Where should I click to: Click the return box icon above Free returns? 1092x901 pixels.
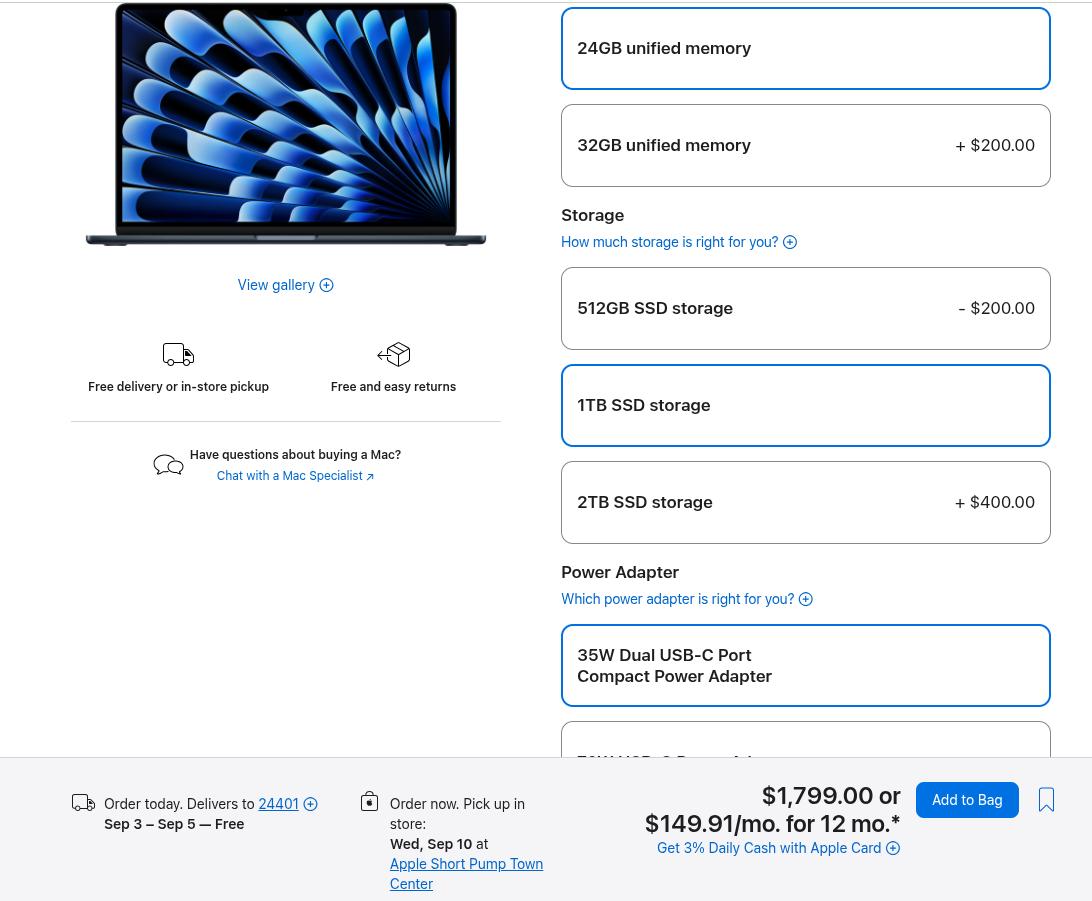click(393, 354)
